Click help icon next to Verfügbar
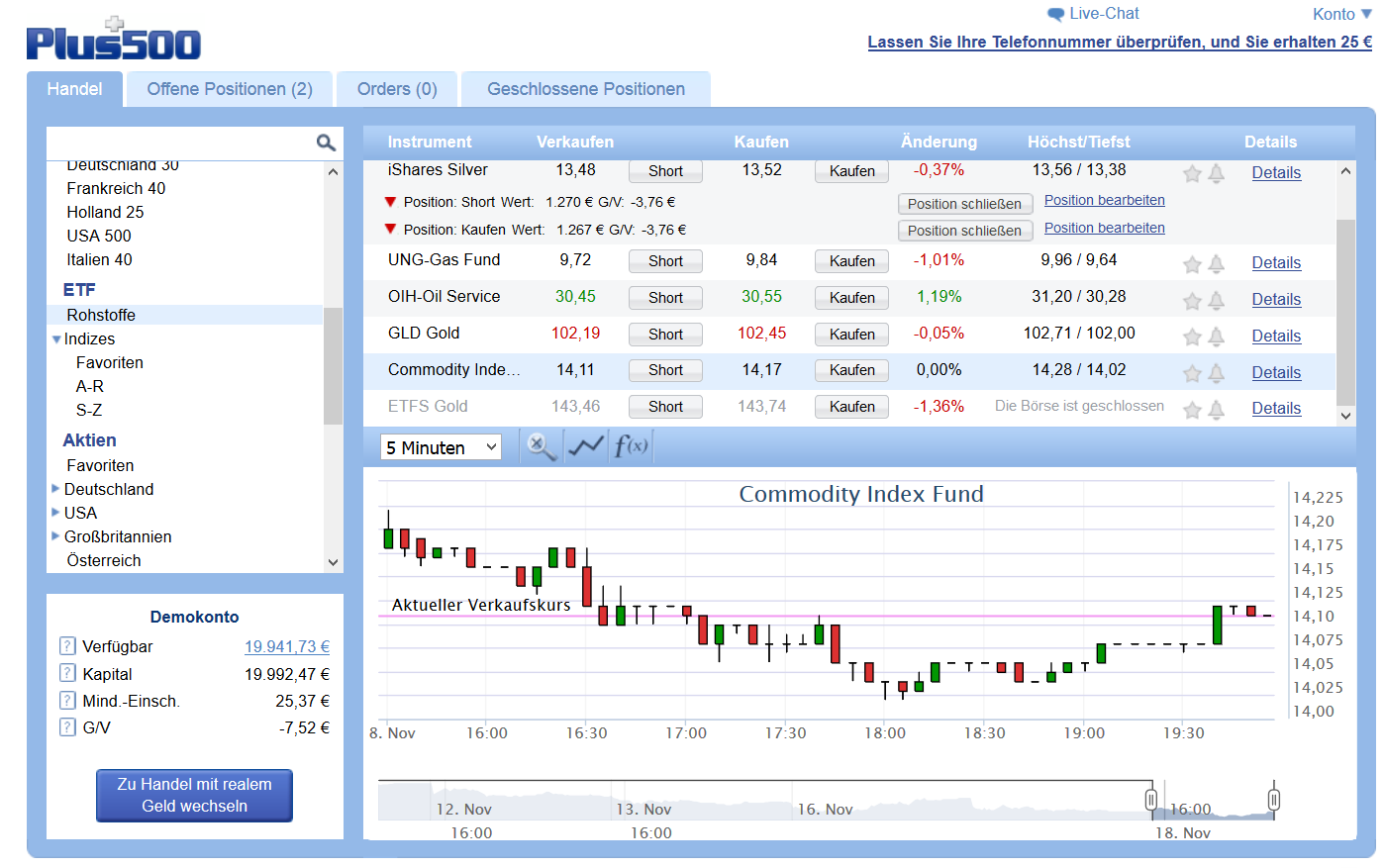Screen dimensions: 1385x868 [x=67, y=646]
